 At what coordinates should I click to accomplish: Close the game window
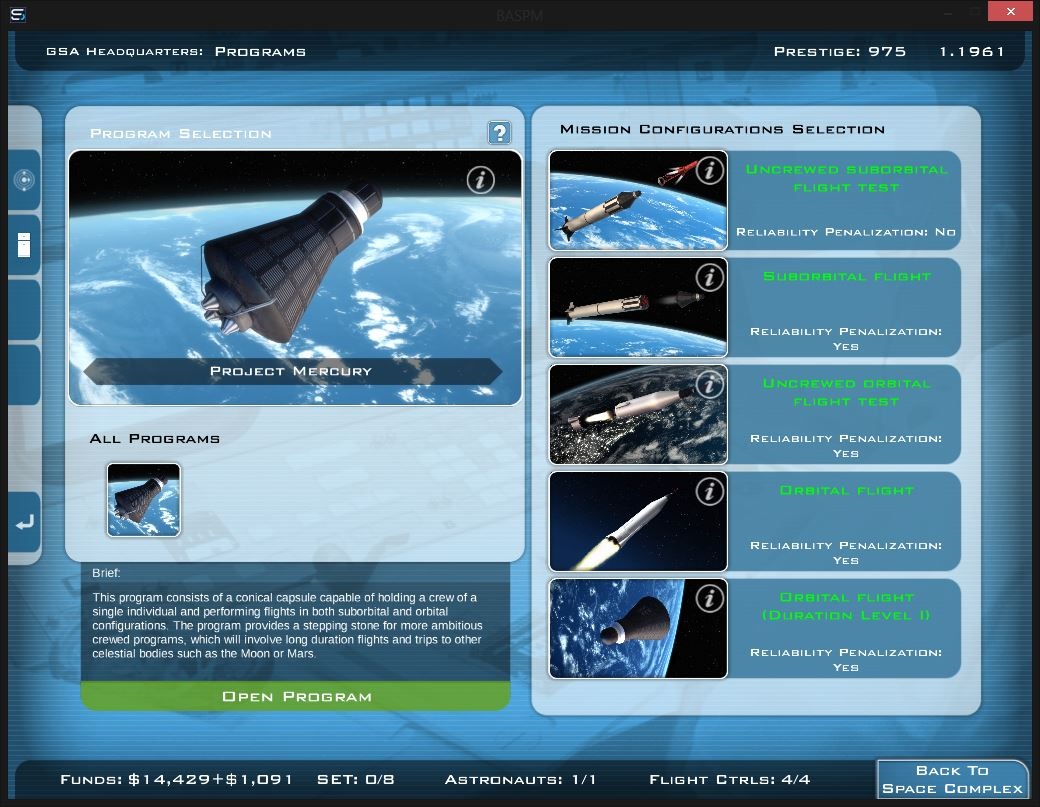1009,11
